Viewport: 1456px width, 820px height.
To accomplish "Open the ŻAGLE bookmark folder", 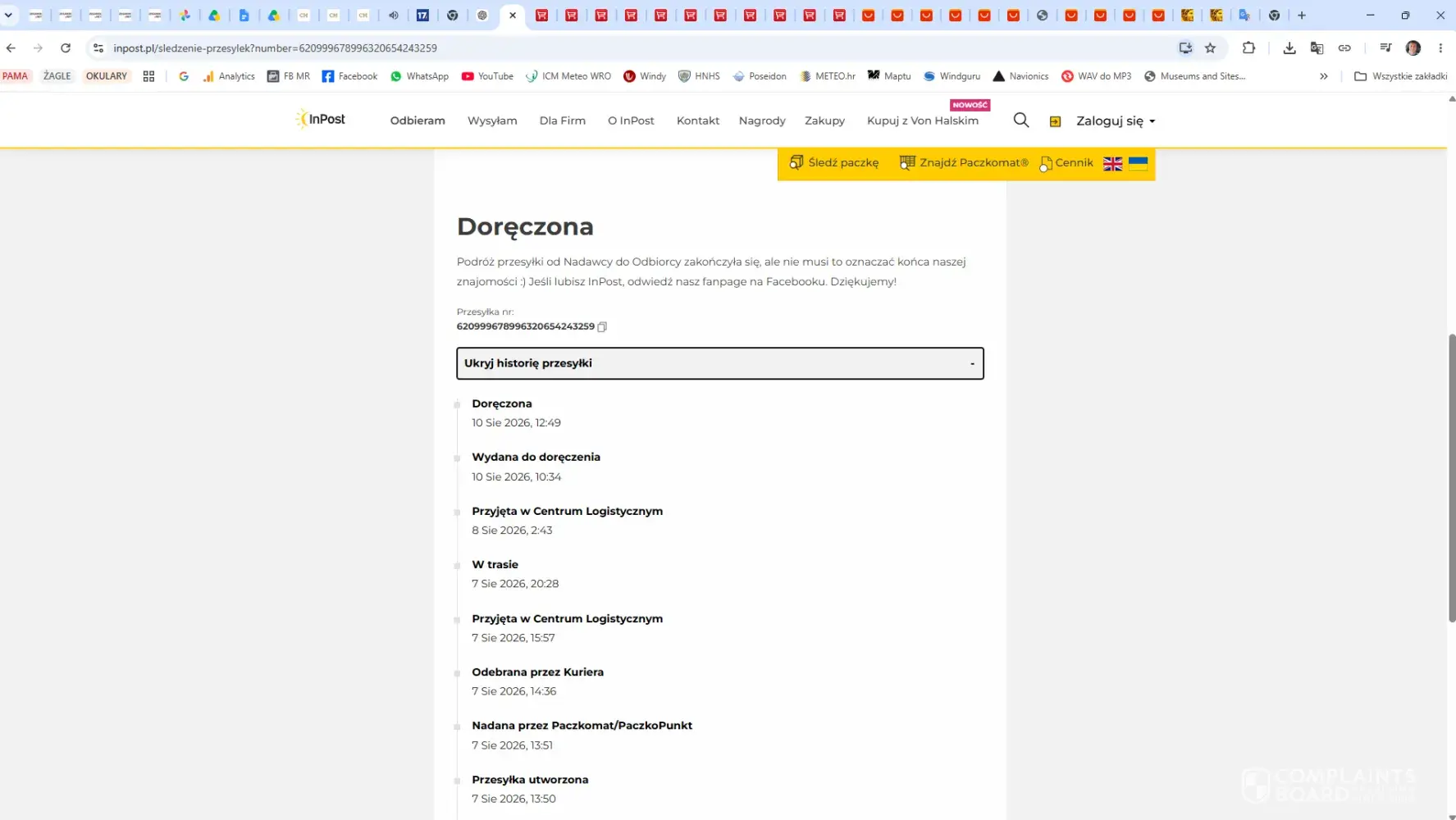I will pos(57,76).
